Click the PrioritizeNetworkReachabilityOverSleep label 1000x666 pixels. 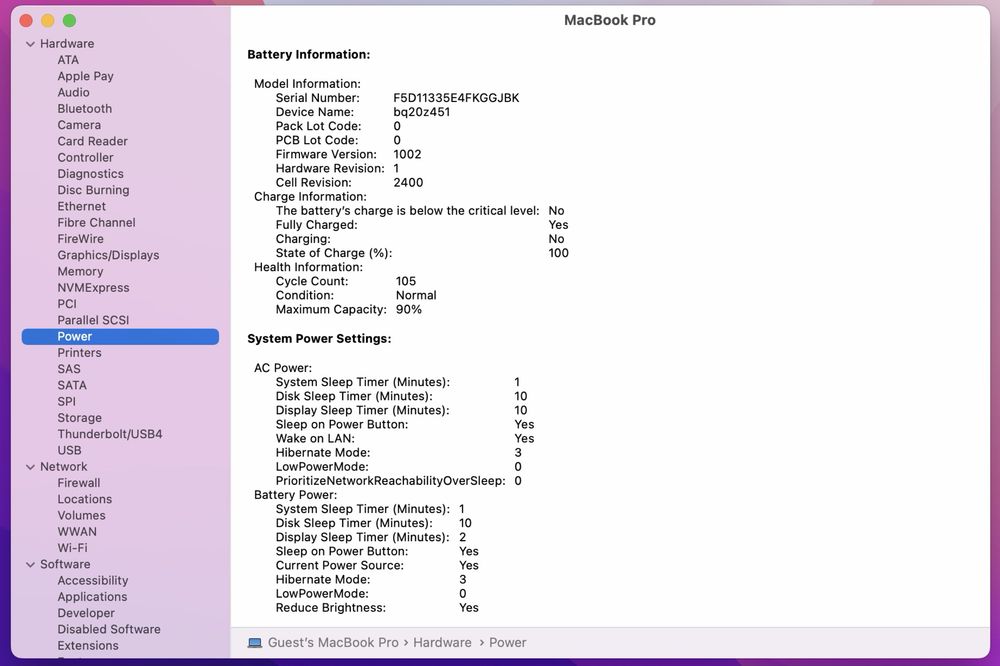pos(390,480)
